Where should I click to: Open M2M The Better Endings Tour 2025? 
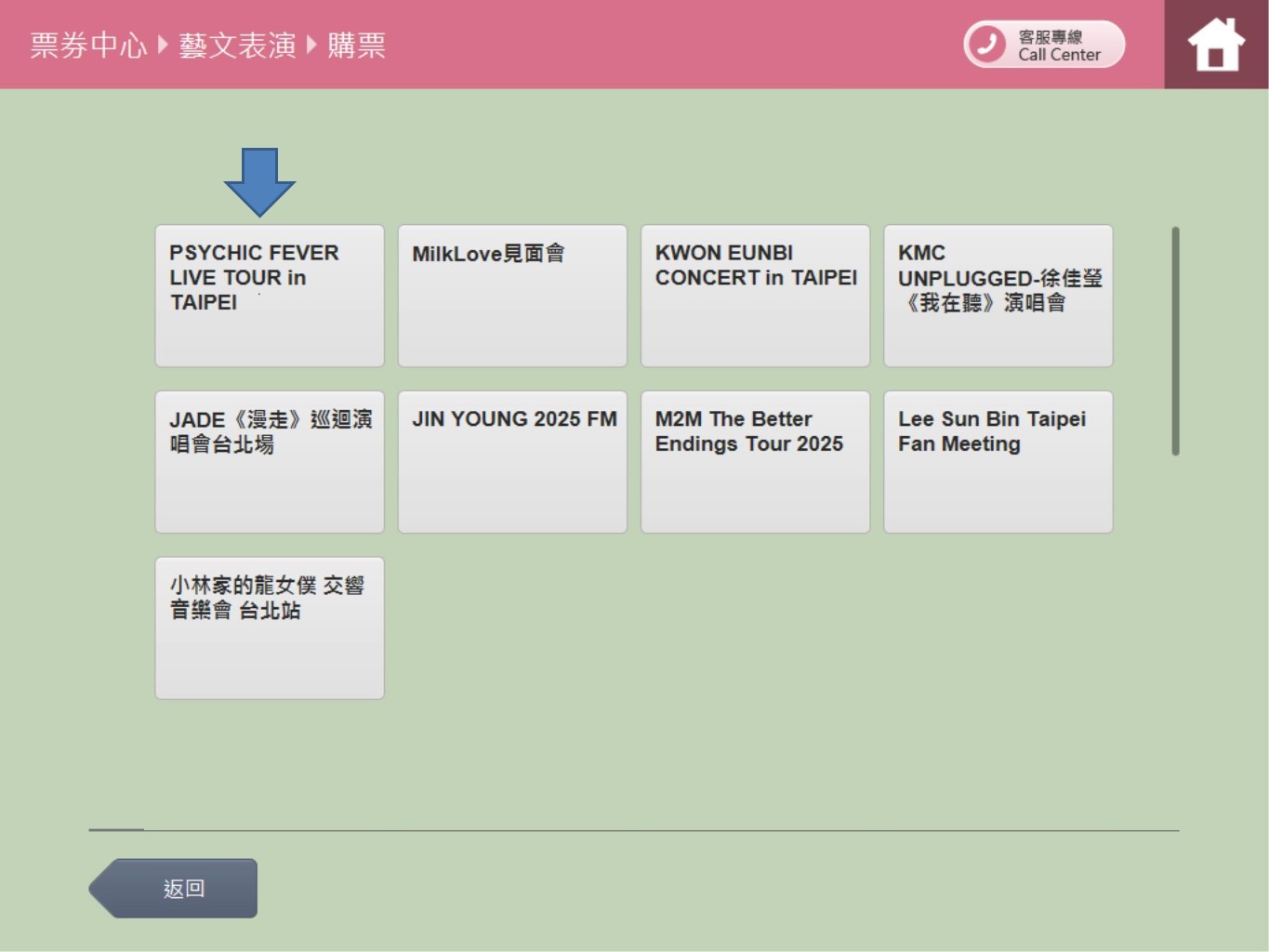755,462
